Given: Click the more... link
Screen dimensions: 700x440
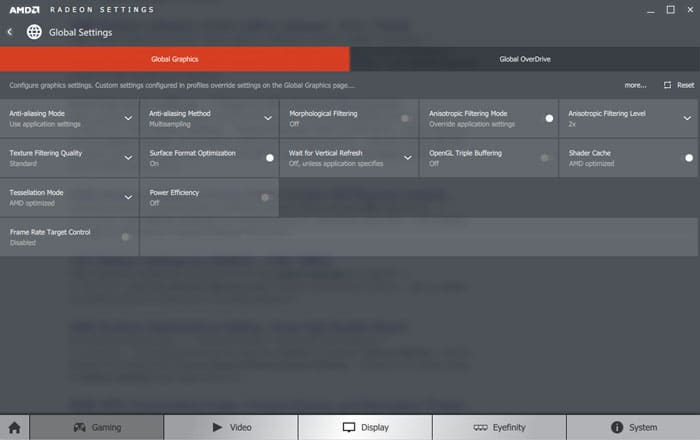Looking at the screenshot, I should pyautogui.click(x=635, y=85).
